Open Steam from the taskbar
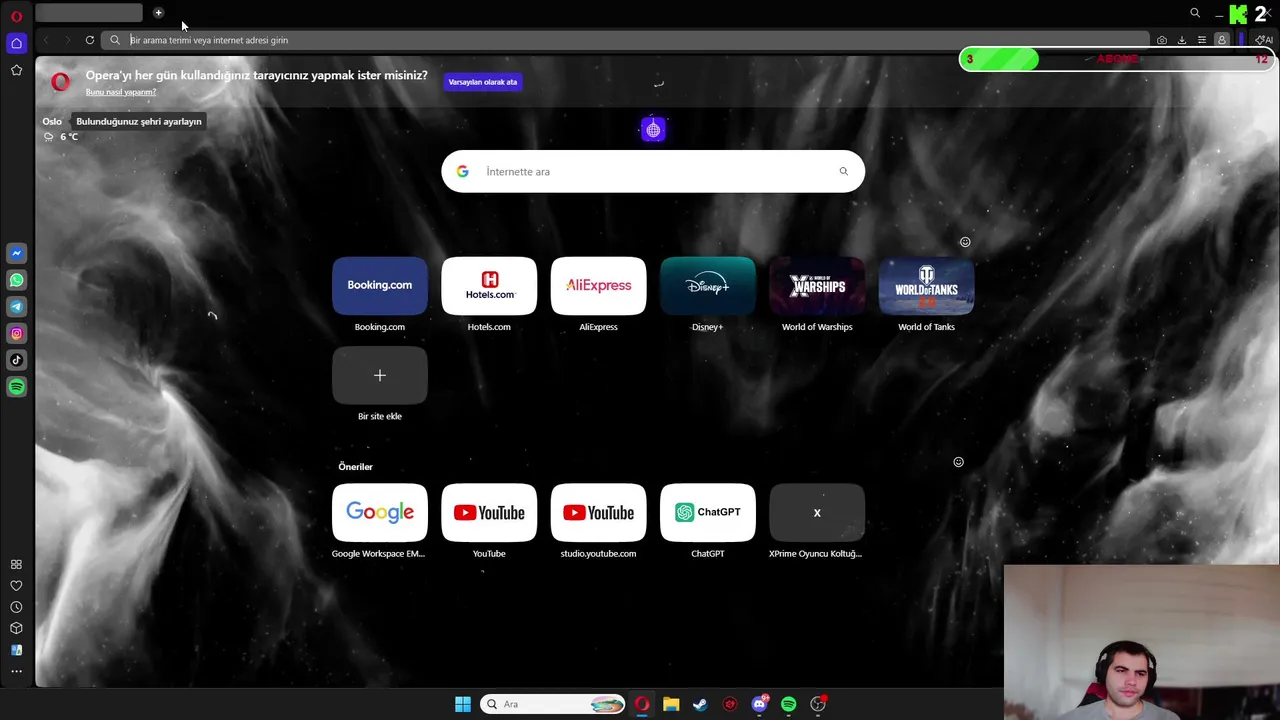The height and width of the screenshot is (720, 1280). pyautogui.click(x=700, y=704)
